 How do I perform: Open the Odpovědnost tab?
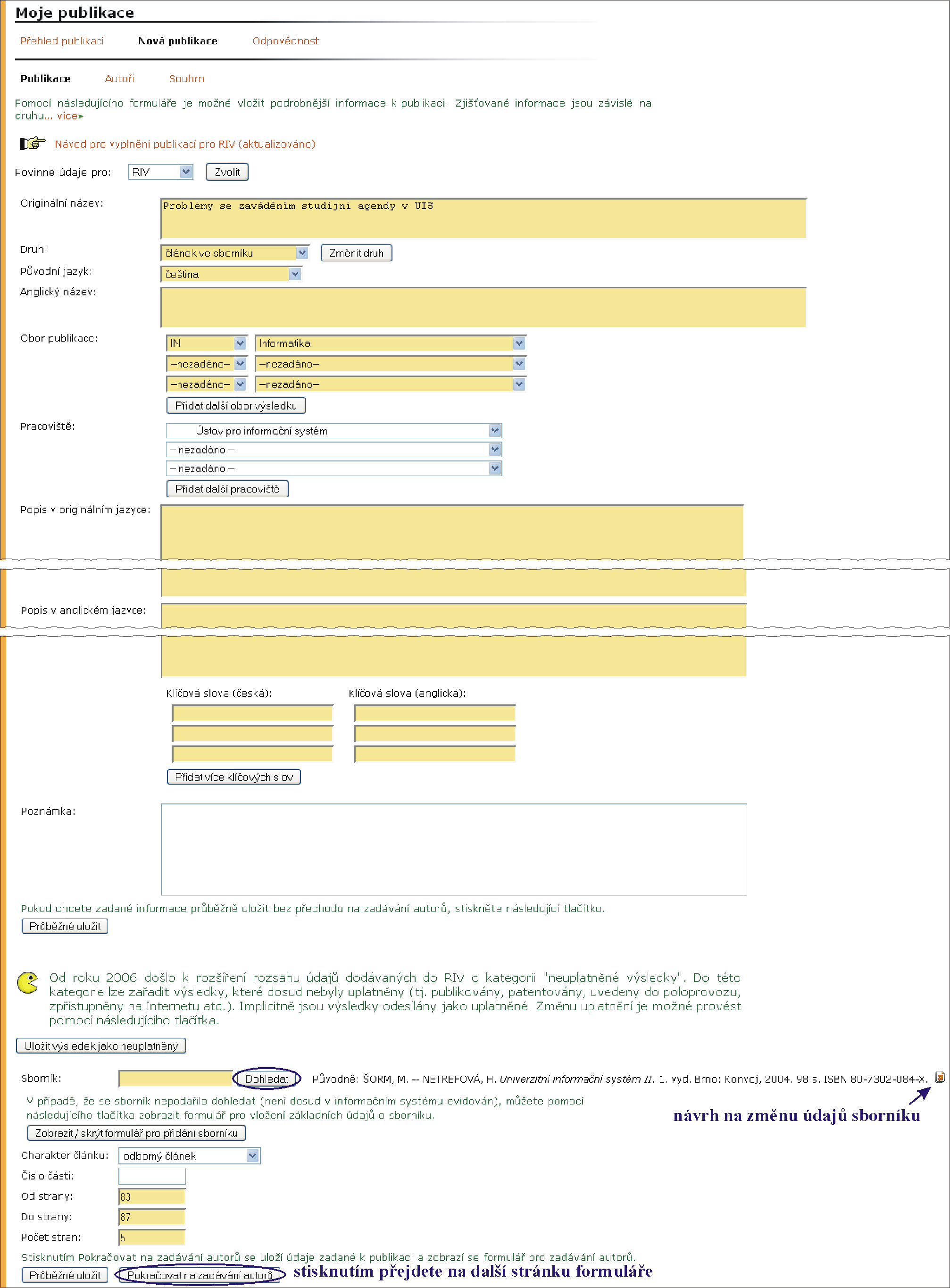[x=286, y=41]
